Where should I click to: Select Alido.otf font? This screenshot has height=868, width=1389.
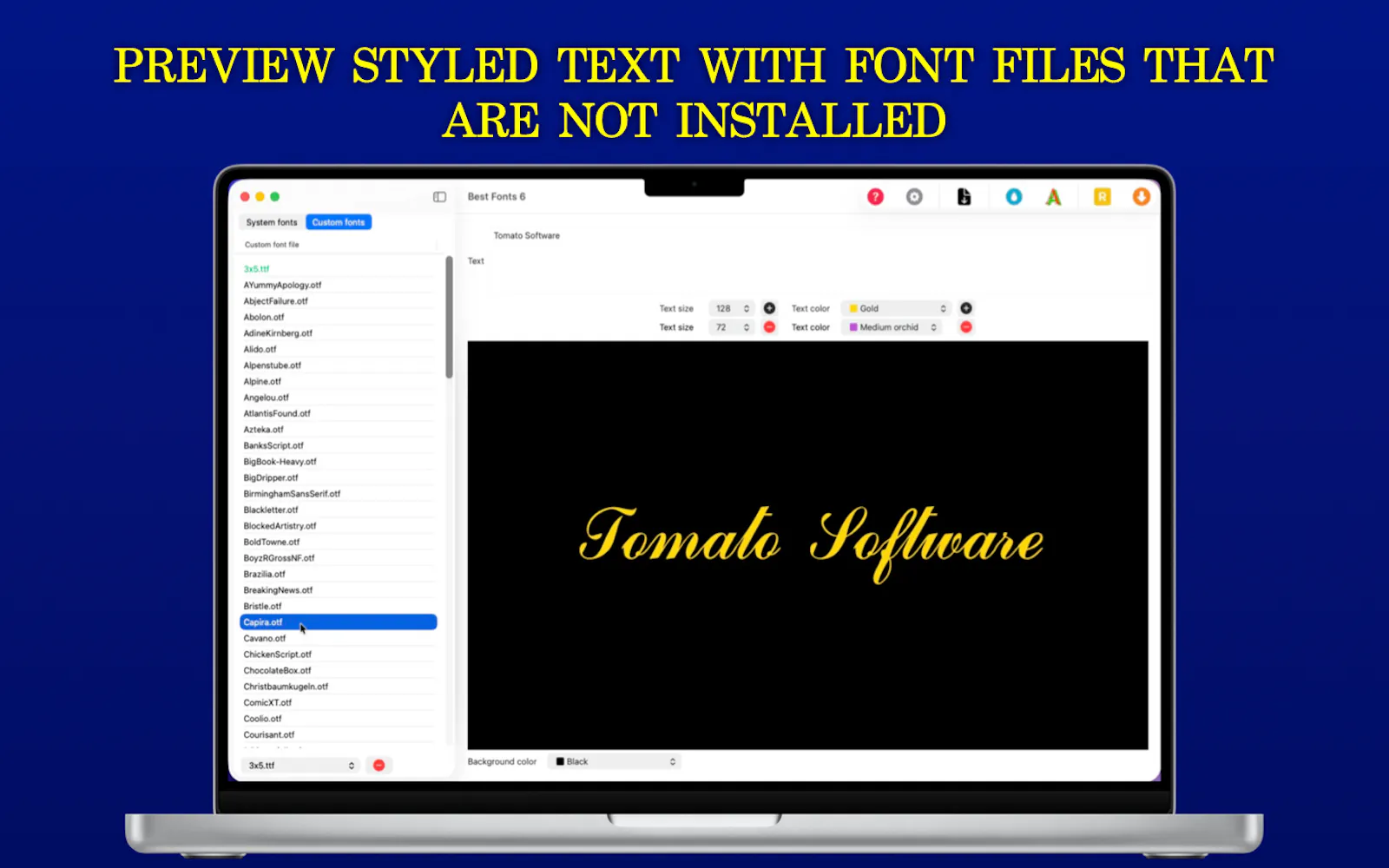[338, 349]
